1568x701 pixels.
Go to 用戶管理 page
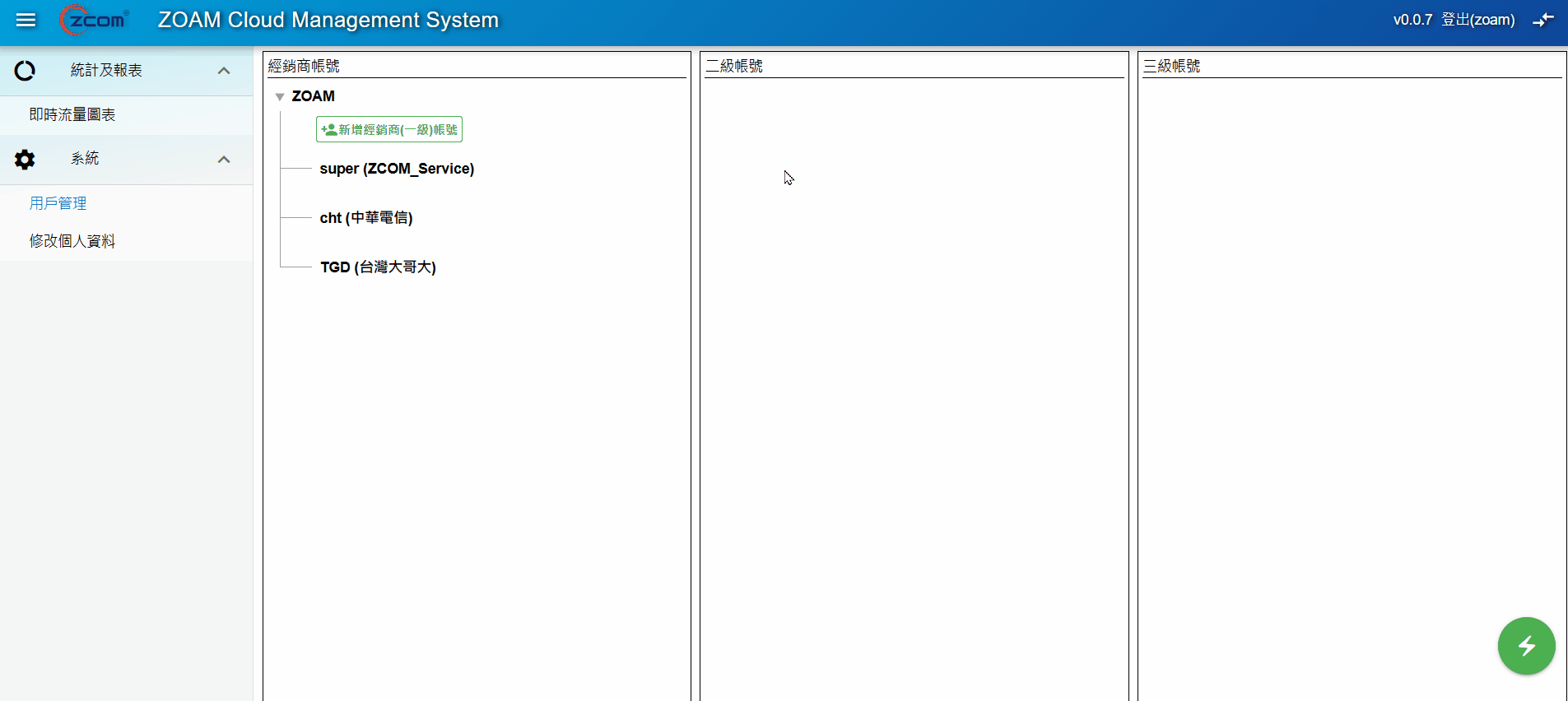[58, 203]
